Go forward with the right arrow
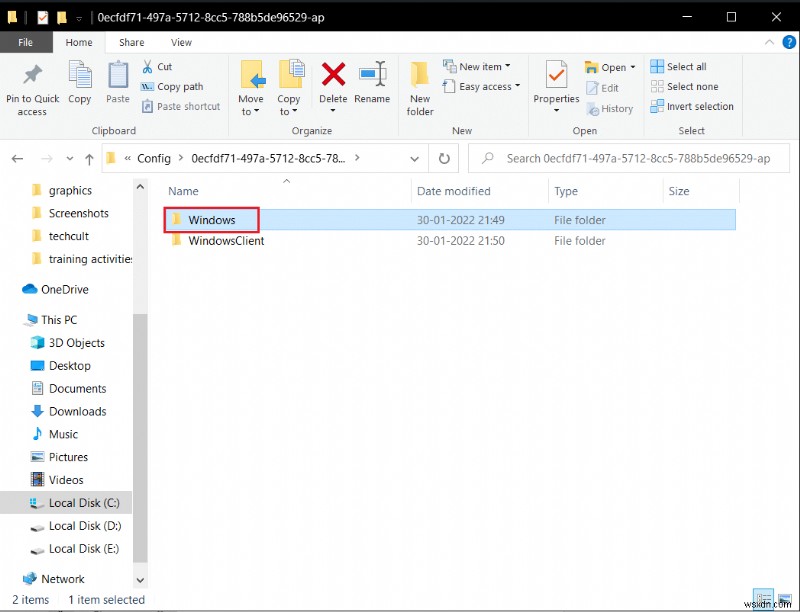The width and height of the screenshot is (800, 612). pyautogui.click(x=46, y=159)
